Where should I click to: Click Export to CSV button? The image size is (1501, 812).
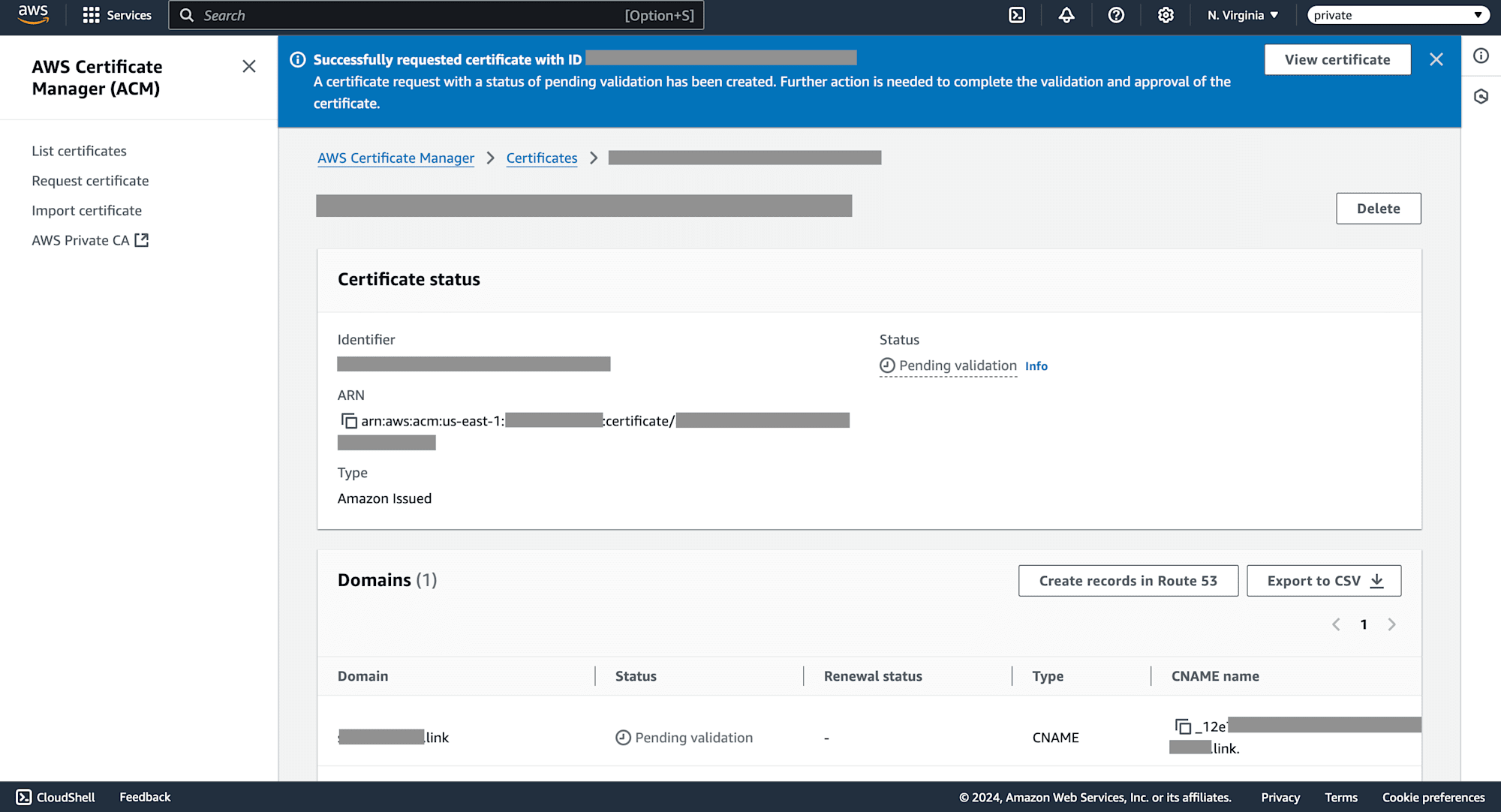click(x=1324, y=581)
